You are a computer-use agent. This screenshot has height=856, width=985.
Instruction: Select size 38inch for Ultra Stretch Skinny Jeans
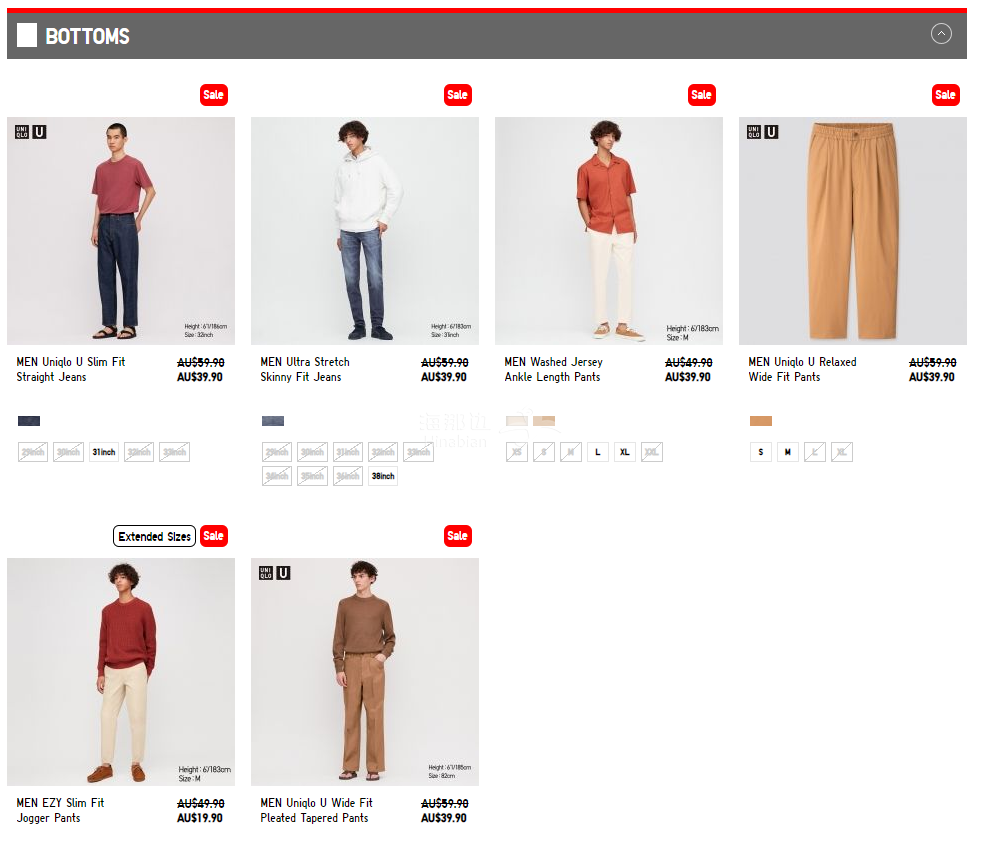coord(382,476)
